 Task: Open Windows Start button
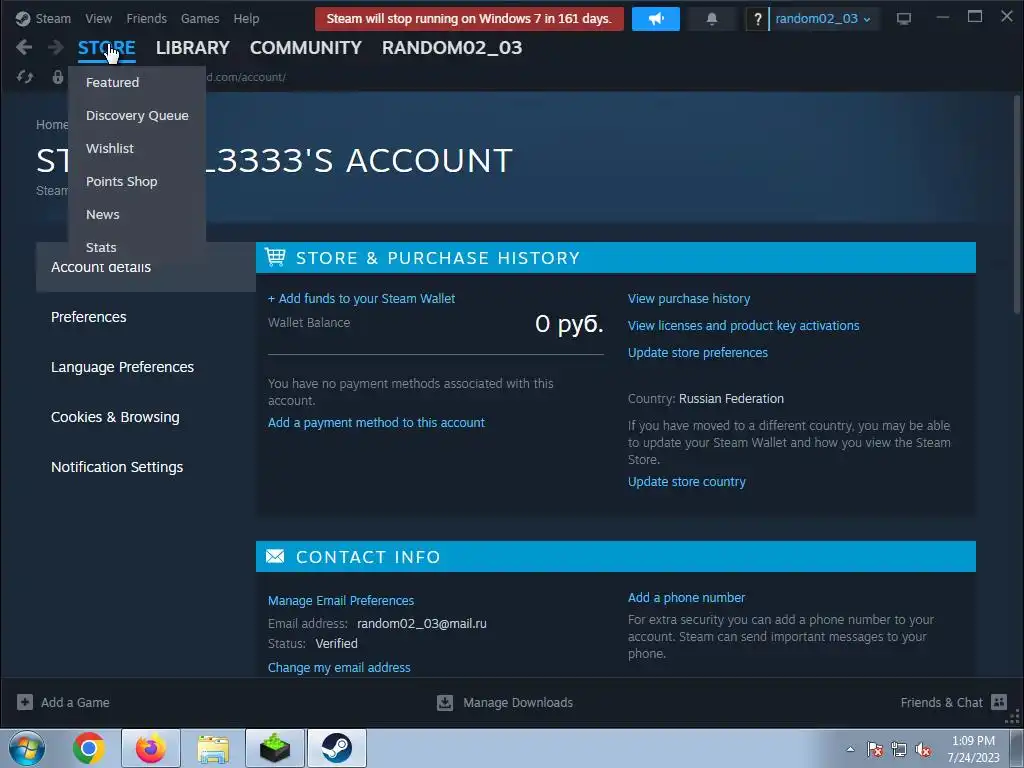click(x=27, y=748)
